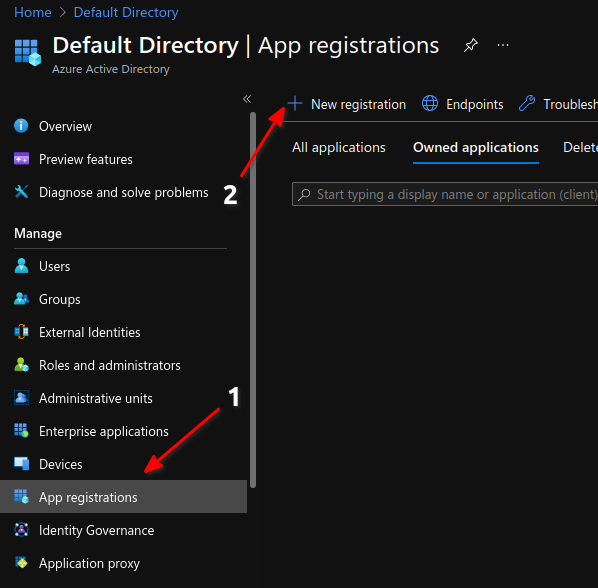598x588 pixels.
Task: Pin this blade with the pin icon
Action: tap(471, 45)
